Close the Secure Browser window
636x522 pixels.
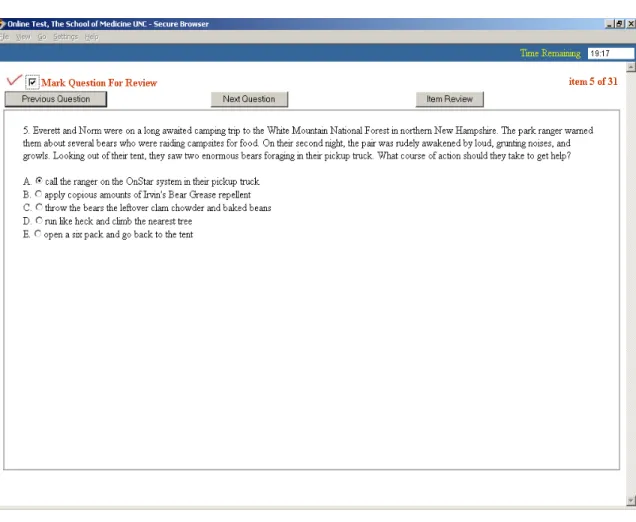tap(631, 24)
